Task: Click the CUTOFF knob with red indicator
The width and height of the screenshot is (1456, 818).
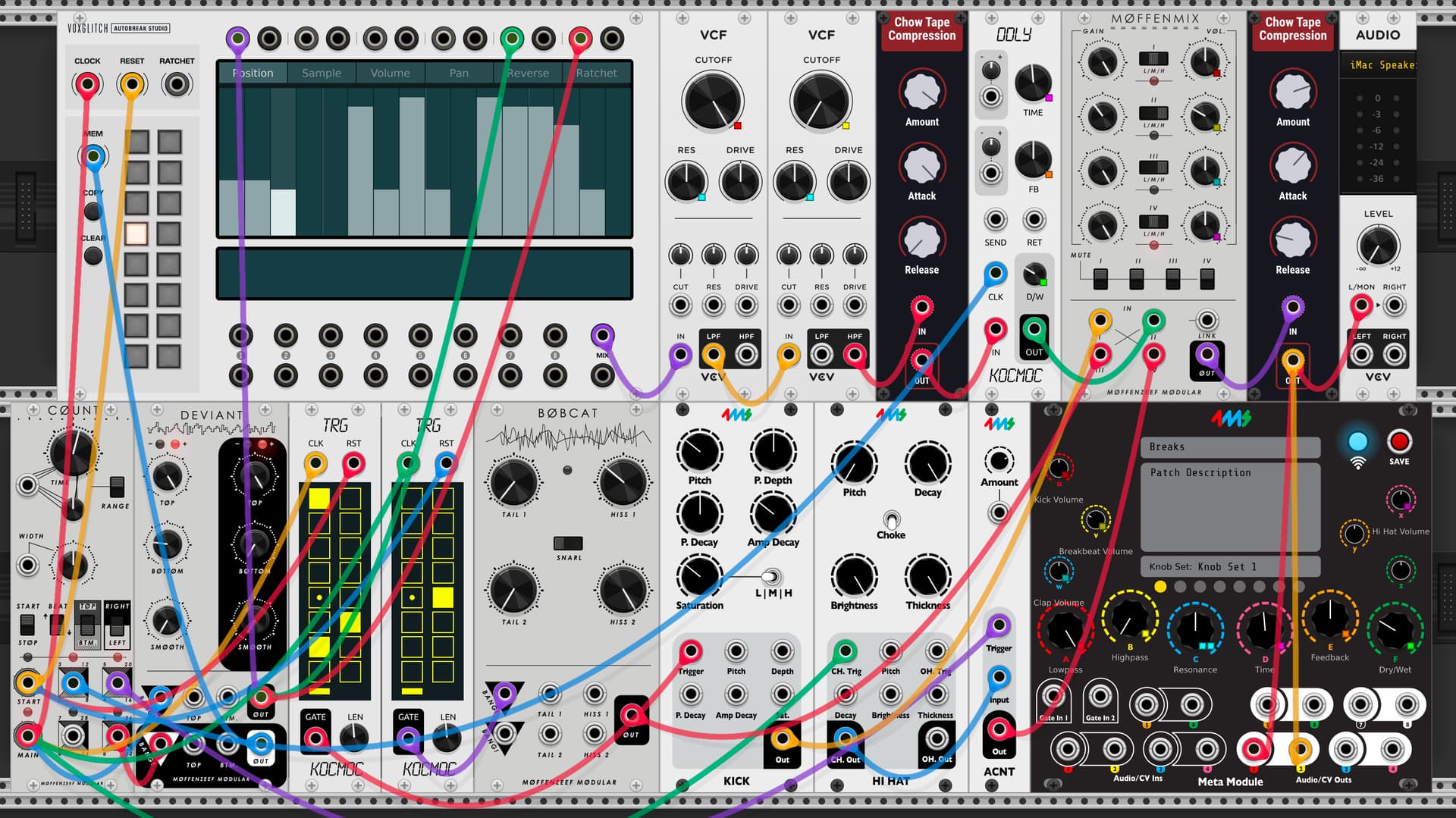Action: coord(712,102)
